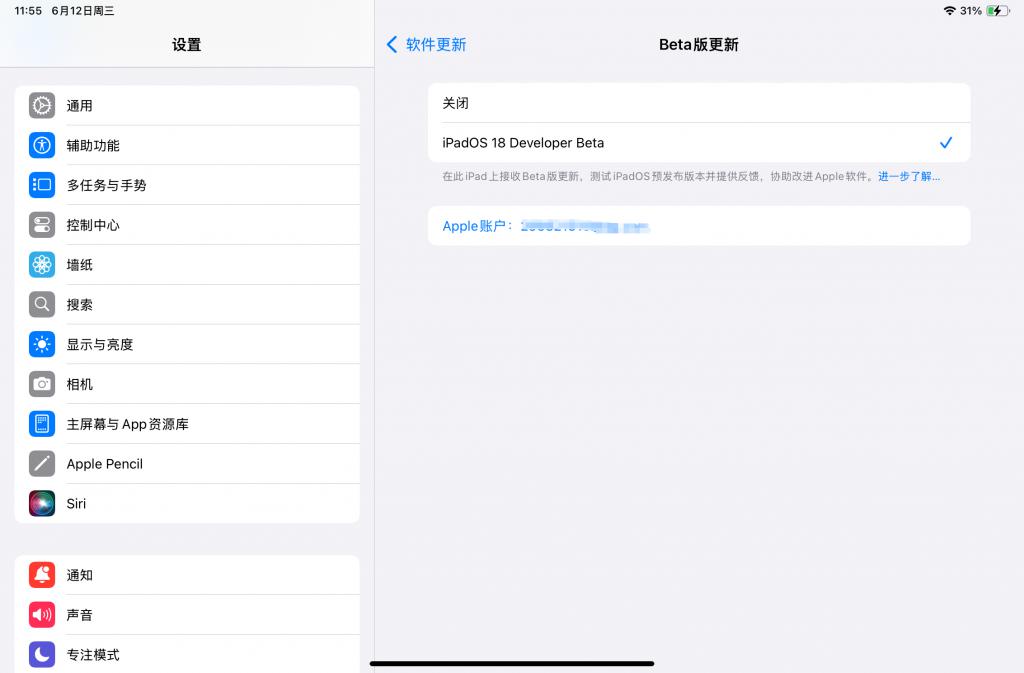Tap the 专注模式 moon icon
Viewport: 1024px width, 673px height.
pyautogui.click(x=42, y=655)
